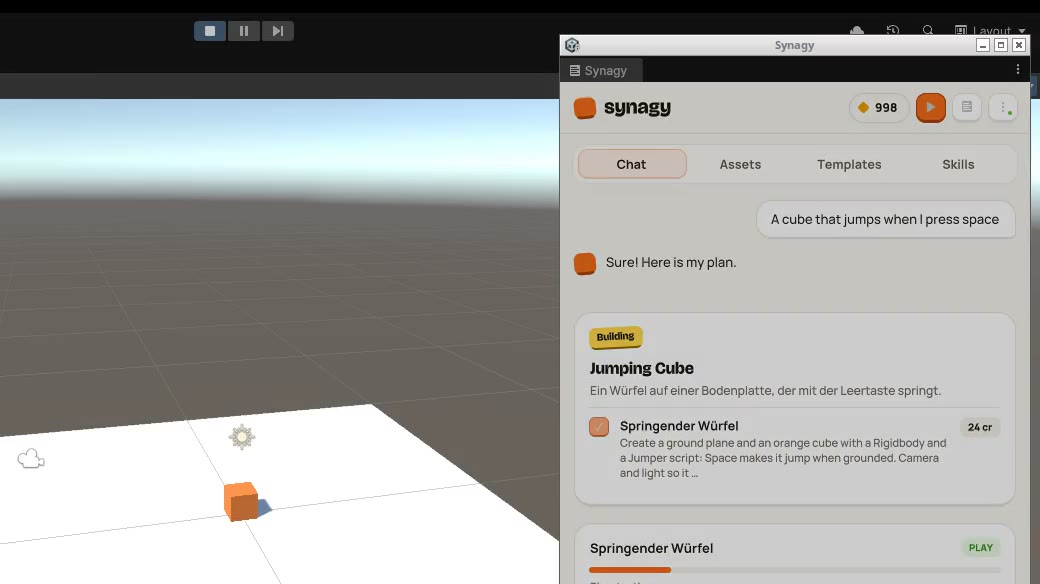Viewport: 1040px width, 584px height.
Task: Select the camera gizmo in scene view
Action: pyautogui.click(x=31, y=459)
